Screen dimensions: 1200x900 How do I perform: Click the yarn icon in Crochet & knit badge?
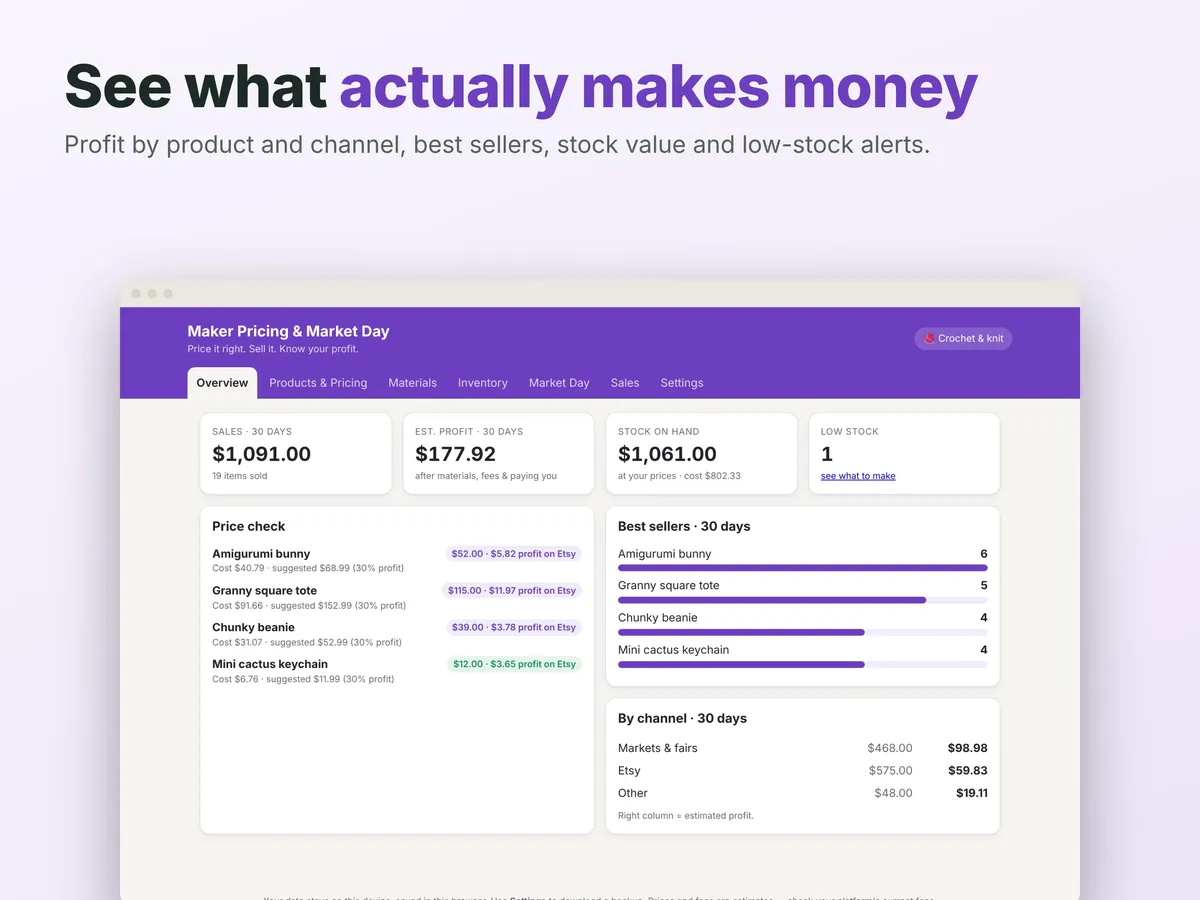tap(929, 339)
